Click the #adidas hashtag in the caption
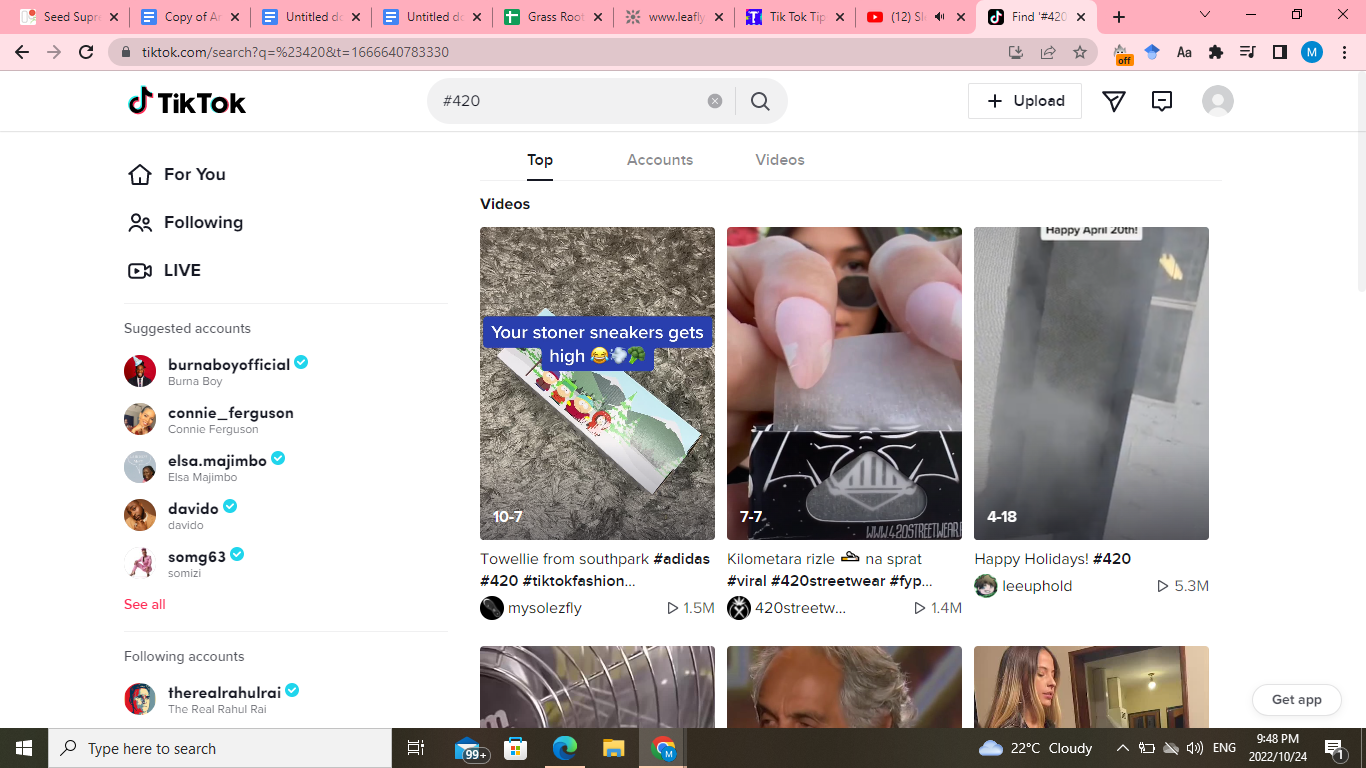 pyautogui.click(x=682, y=559)
